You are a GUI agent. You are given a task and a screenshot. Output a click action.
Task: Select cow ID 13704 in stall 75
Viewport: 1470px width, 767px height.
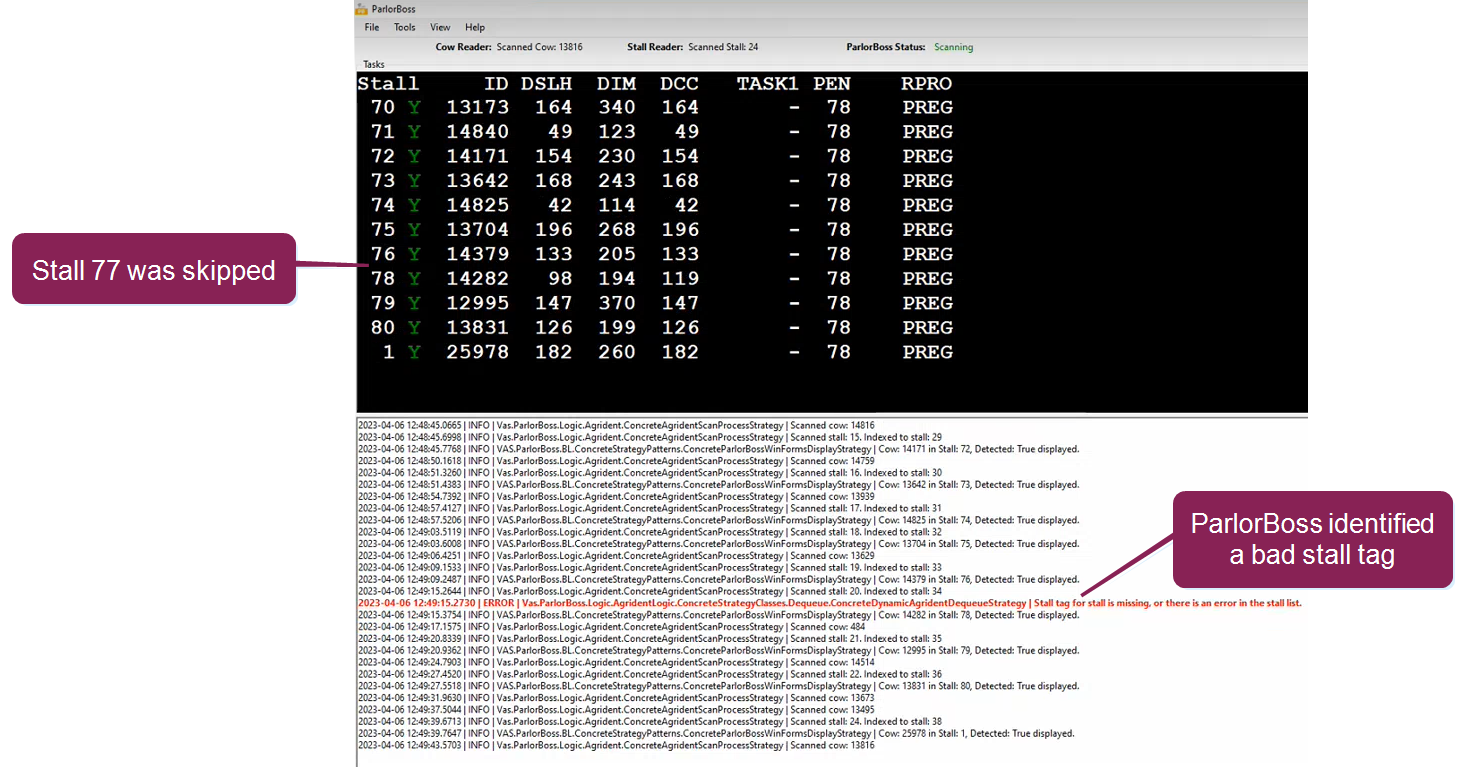pyautogui.click(x=477, y=230)
